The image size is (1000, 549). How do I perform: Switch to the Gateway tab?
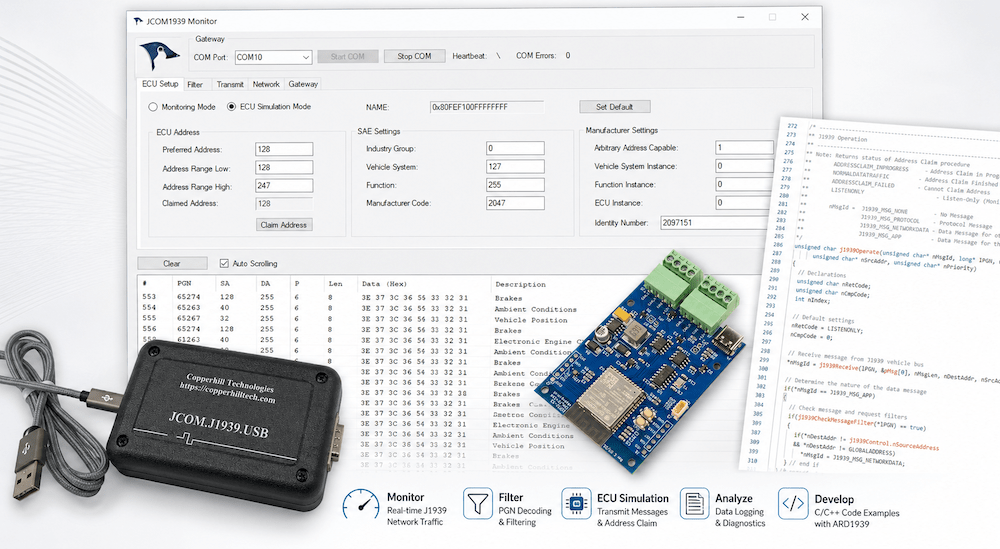pyautogui.click(x=303, y=84)
